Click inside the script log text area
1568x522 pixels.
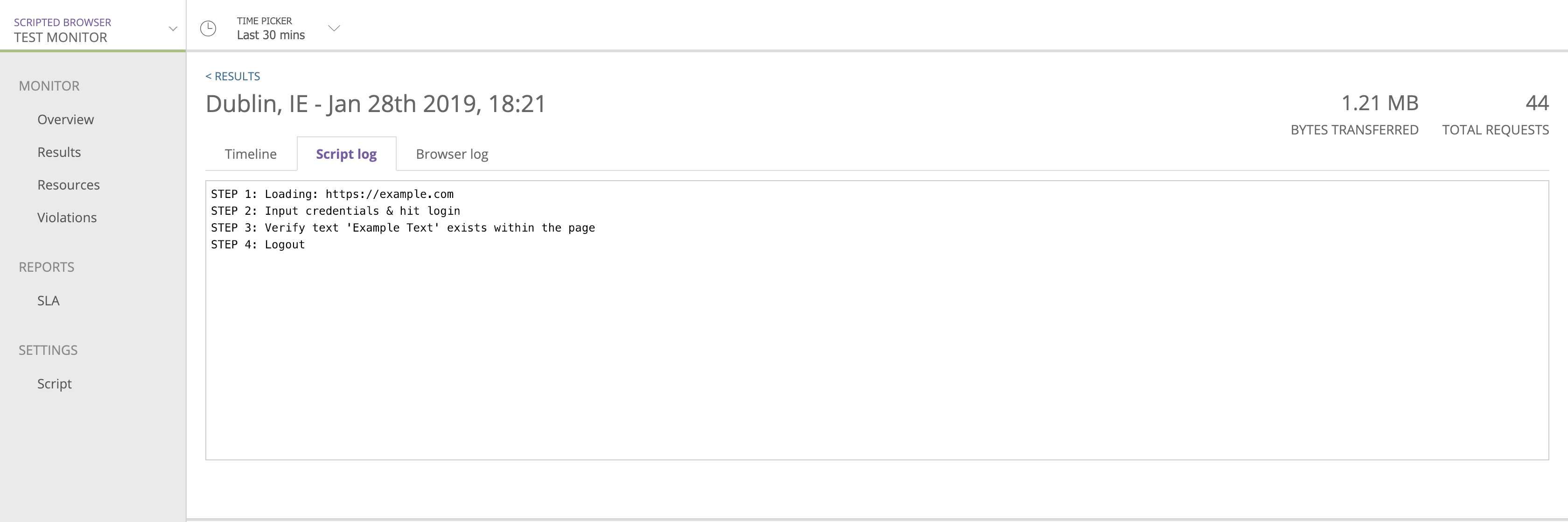point(877,353)
